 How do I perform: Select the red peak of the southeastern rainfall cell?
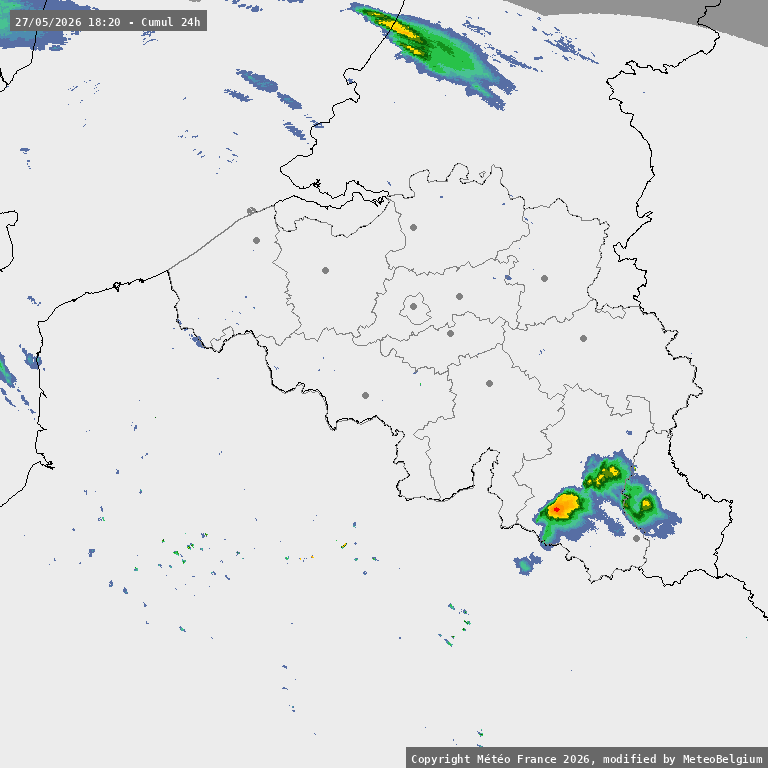click(x=556, y=509)
